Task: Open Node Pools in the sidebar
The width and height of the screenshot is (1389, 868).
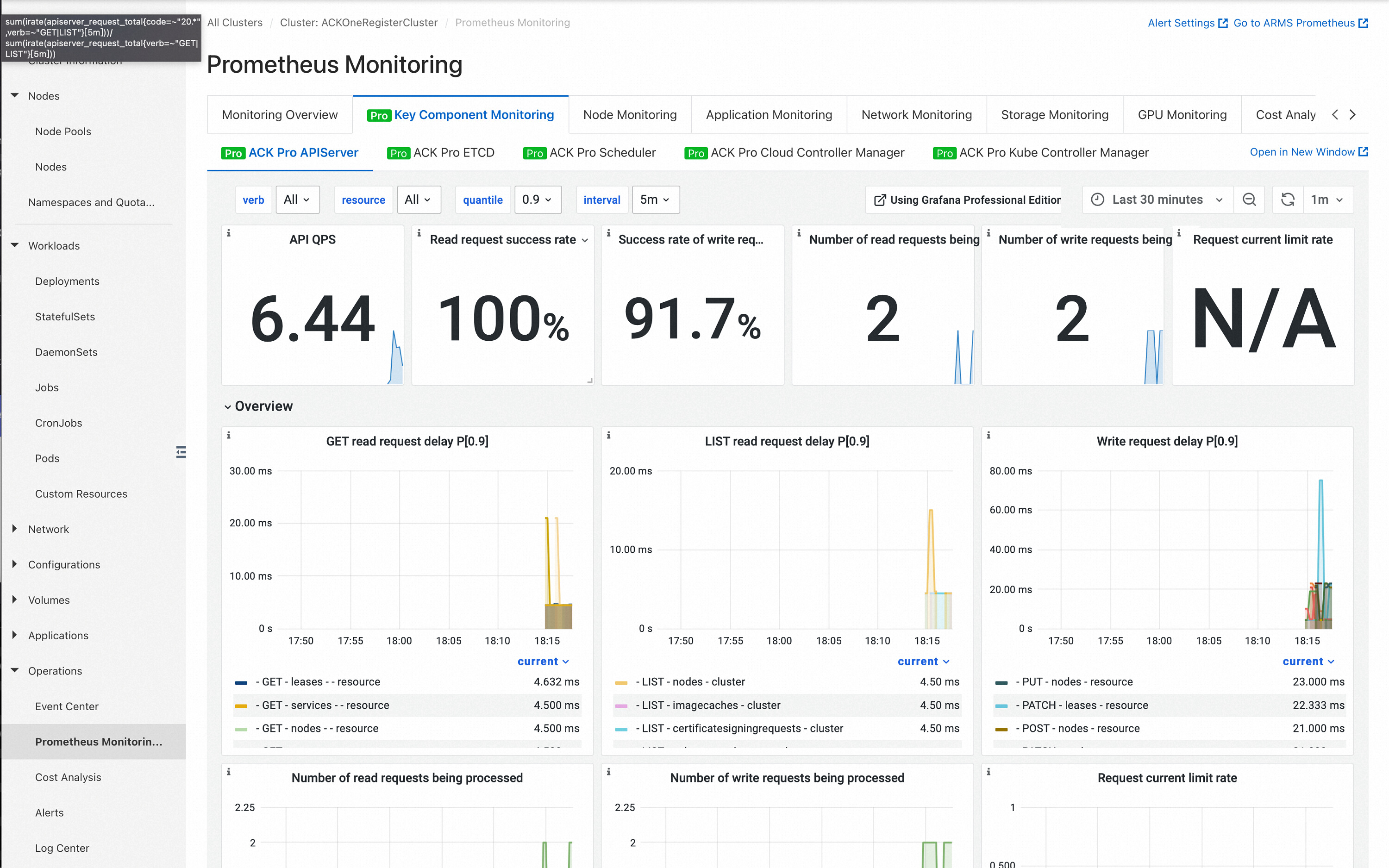Action: click(63, 131)
